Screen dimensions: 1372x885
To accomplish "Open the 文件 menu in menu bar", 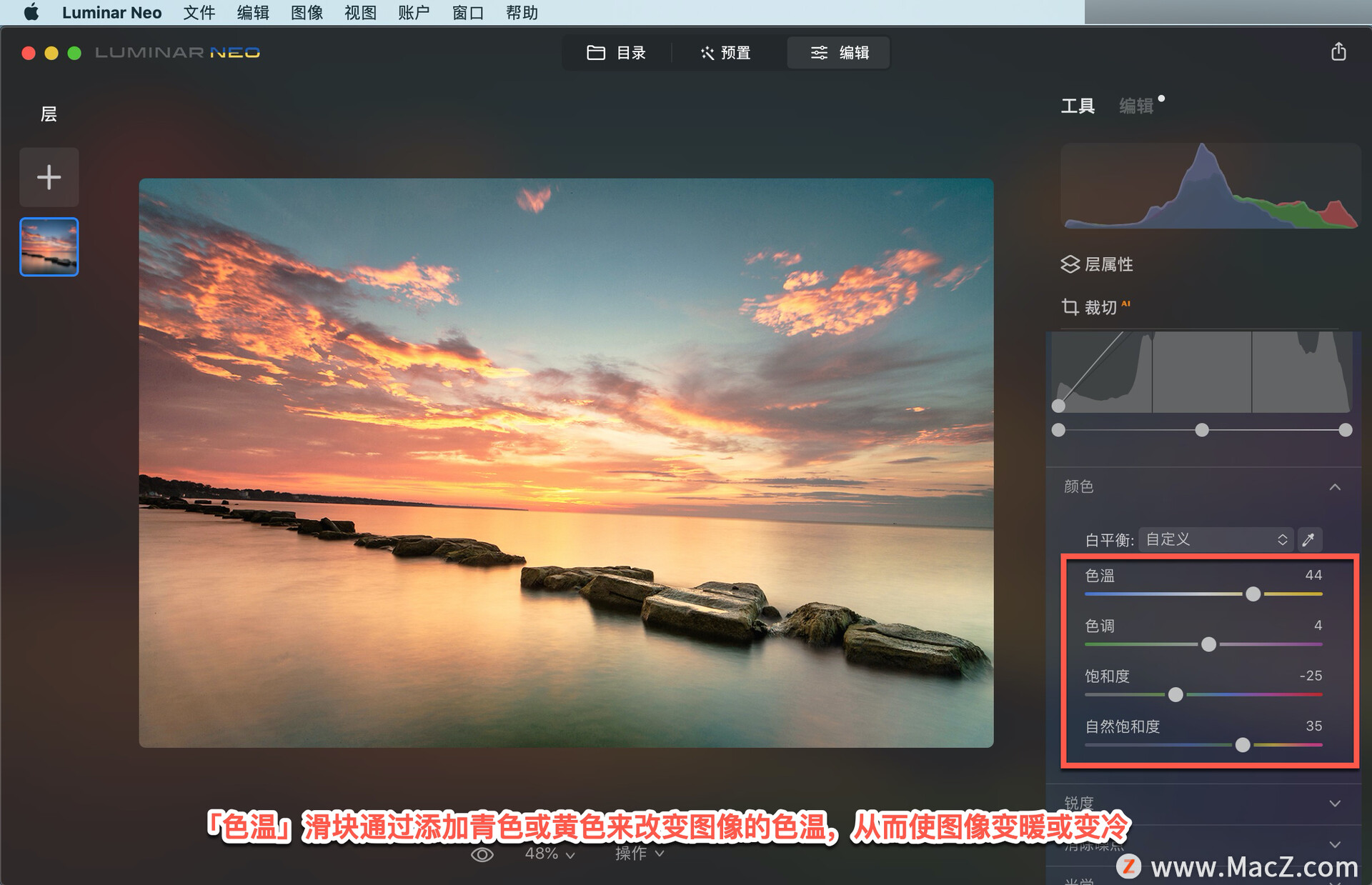I will [199, 12].
